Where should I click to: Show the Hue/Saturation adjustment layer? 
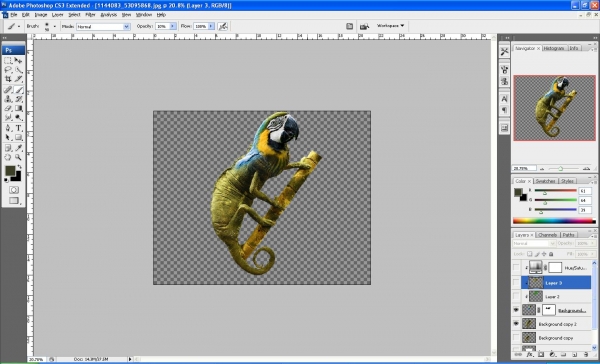pyautogui.click(x=516, y=268)
